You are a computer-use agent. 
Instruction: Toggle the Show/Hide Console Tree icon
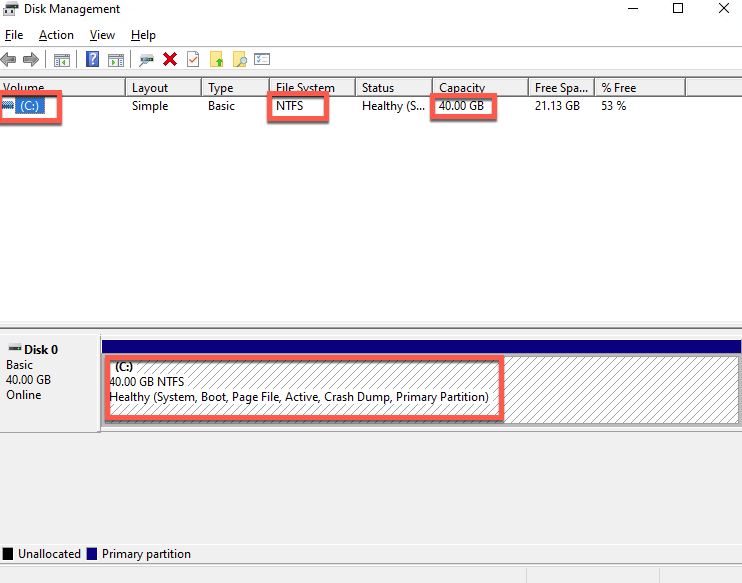click(x=62, y=60)
